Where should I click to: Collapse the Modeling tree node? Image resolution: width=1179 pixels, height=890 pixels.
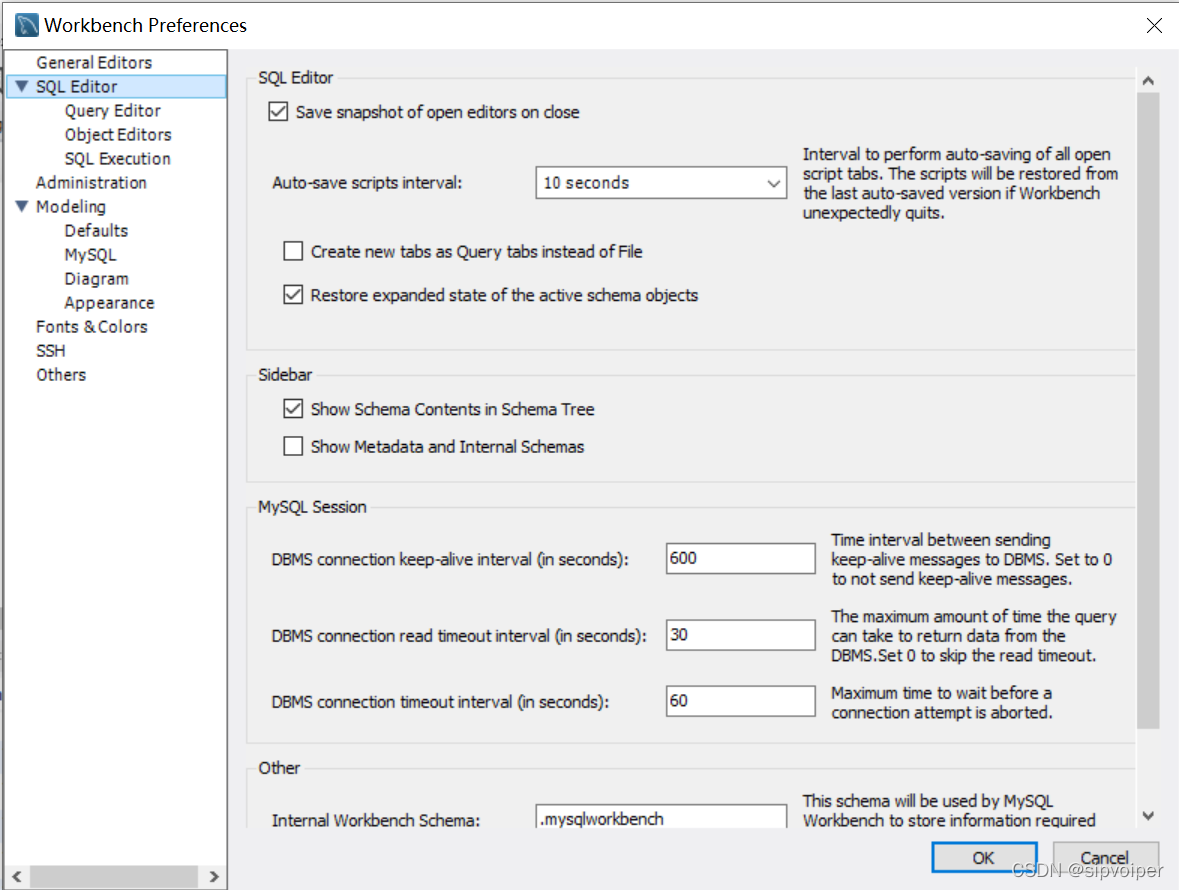(x=22, y=206)
